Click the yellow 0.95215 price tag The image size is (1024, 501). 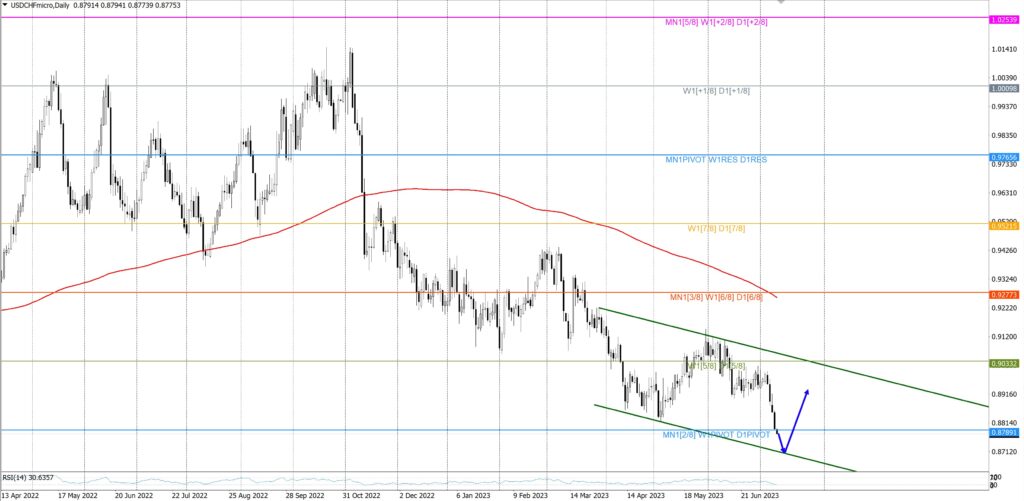click(x=1003, y=226)
